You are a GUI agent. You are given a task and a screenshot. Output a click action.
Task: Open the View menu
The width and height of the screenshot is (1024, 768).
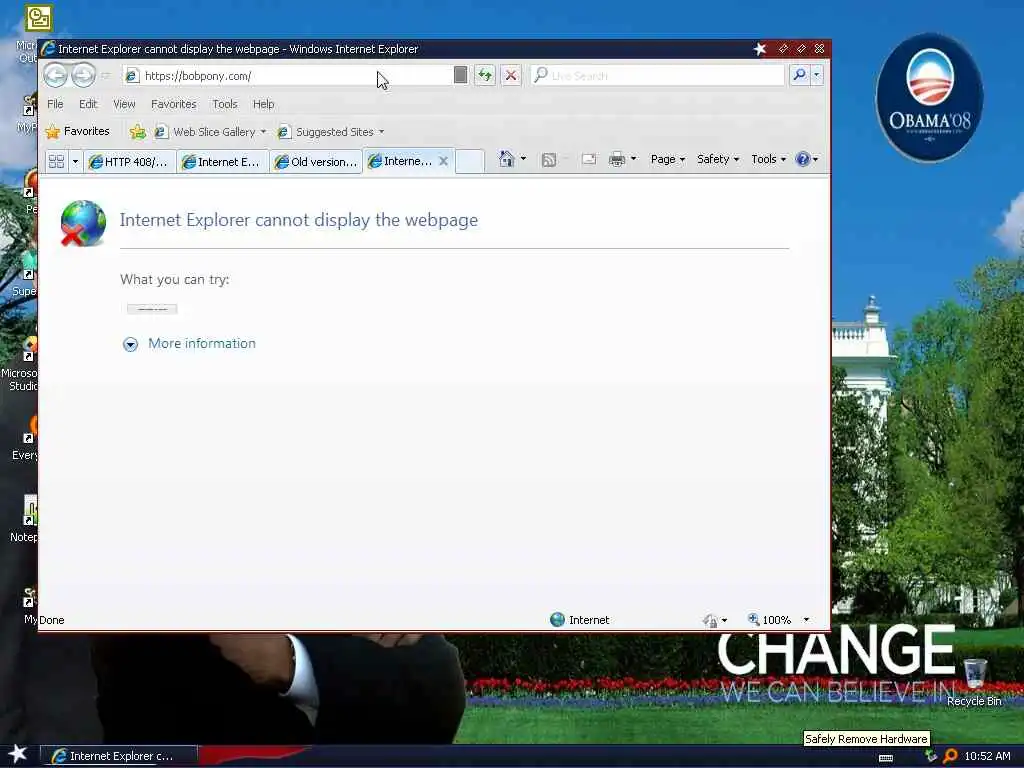pyautogui.click(x=124, y=104)
